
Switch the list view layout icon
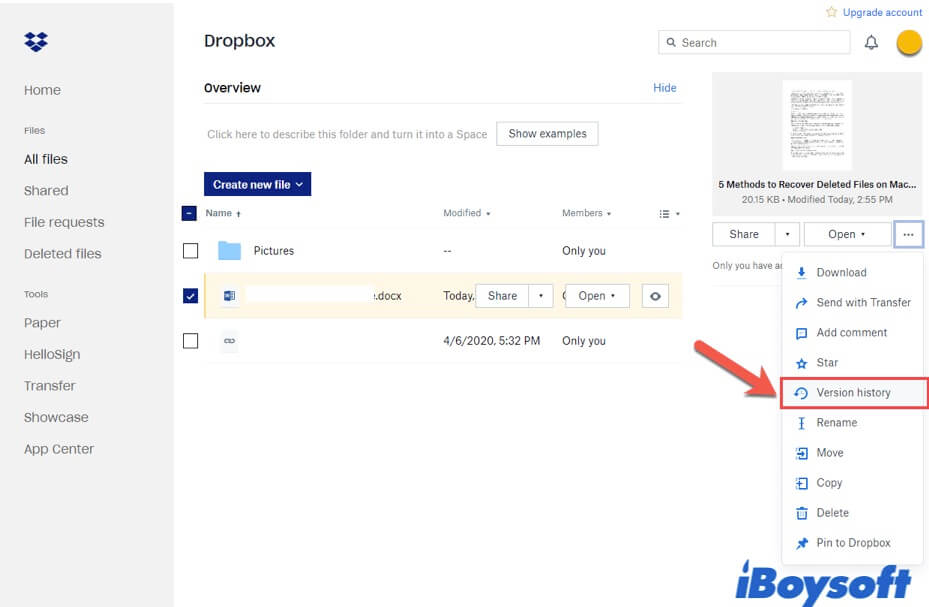pos(669,214)
